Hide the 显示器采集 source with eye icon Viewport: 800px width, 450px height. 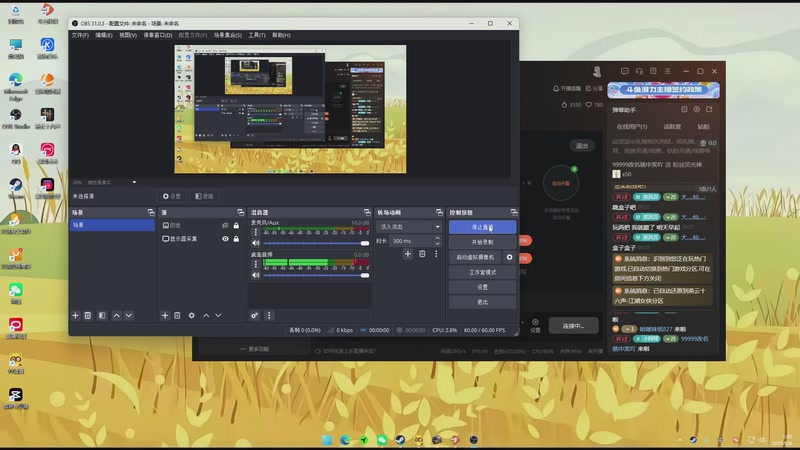tap(225, 239)
